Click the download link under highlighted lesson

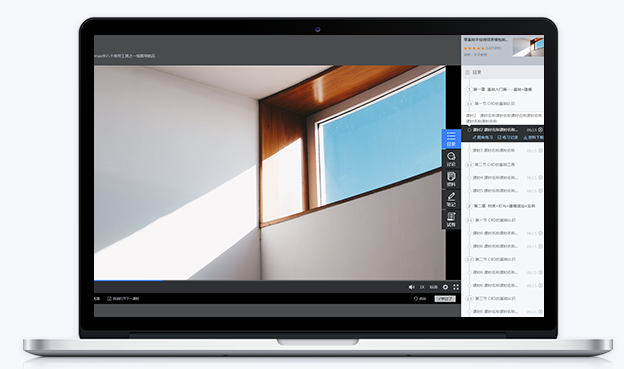tap(533, 137)
